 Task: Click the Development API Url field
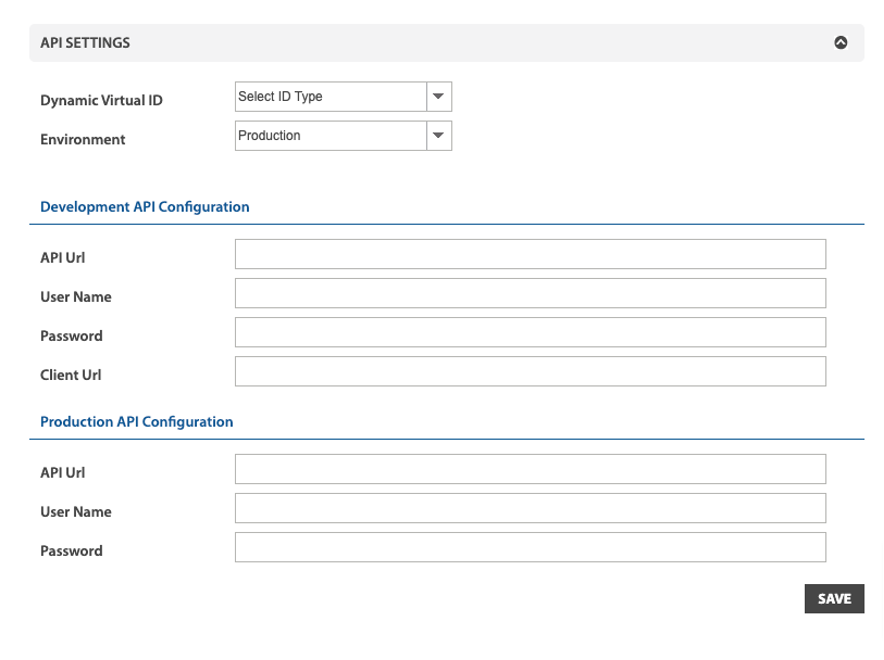531,254
